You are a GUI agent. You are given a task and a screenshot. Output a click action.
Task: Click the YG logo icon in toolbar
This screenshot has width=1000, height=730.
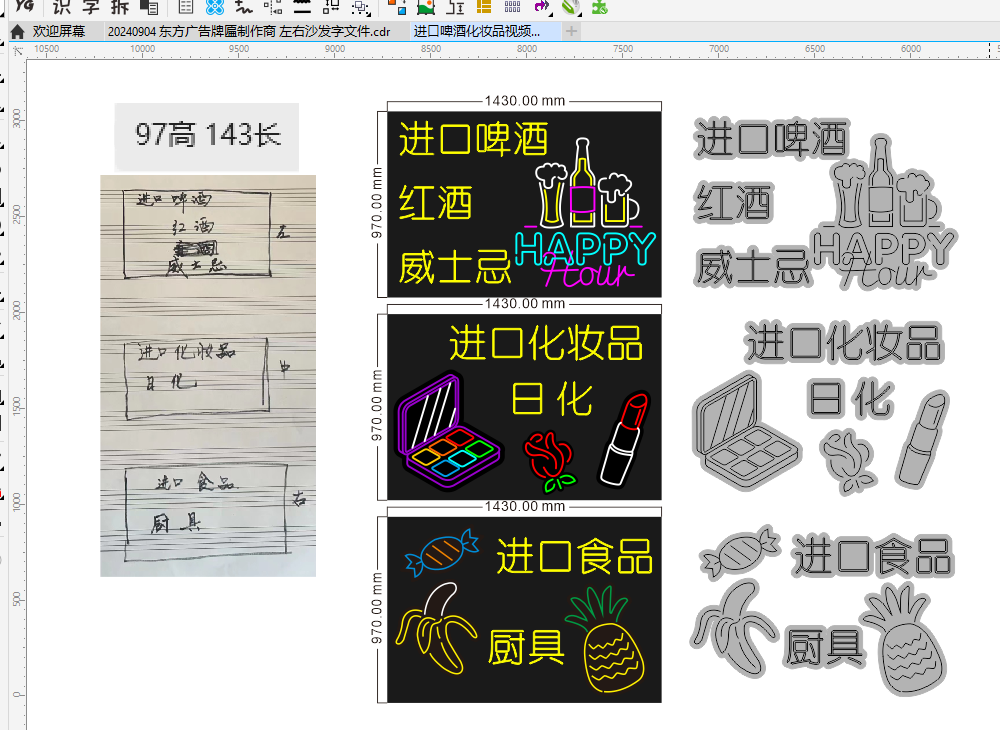point(24,6)
